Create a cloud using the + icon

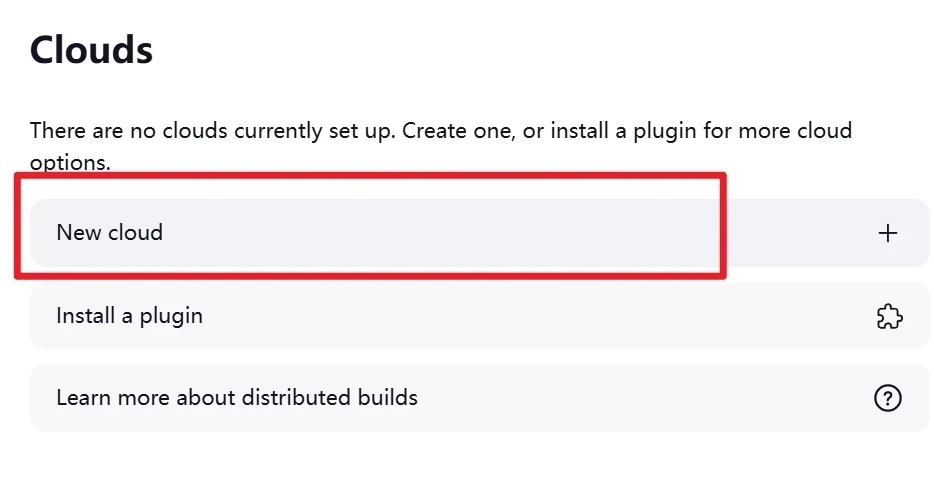pyautogui.click(x=887, y=233)
